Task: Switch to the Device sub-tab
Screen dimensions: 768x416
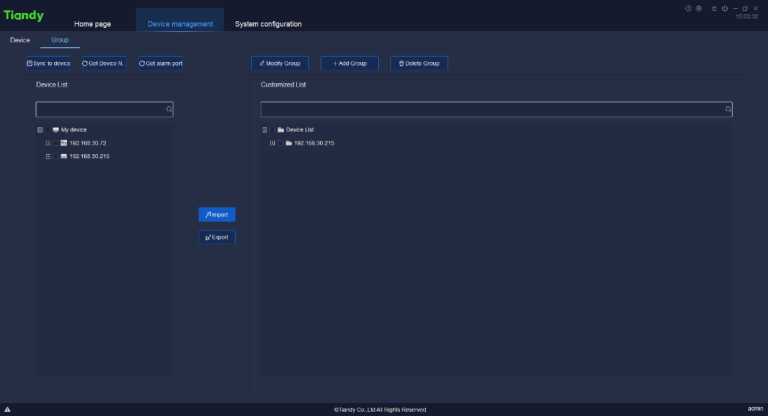Action: [x=20, y=40]
